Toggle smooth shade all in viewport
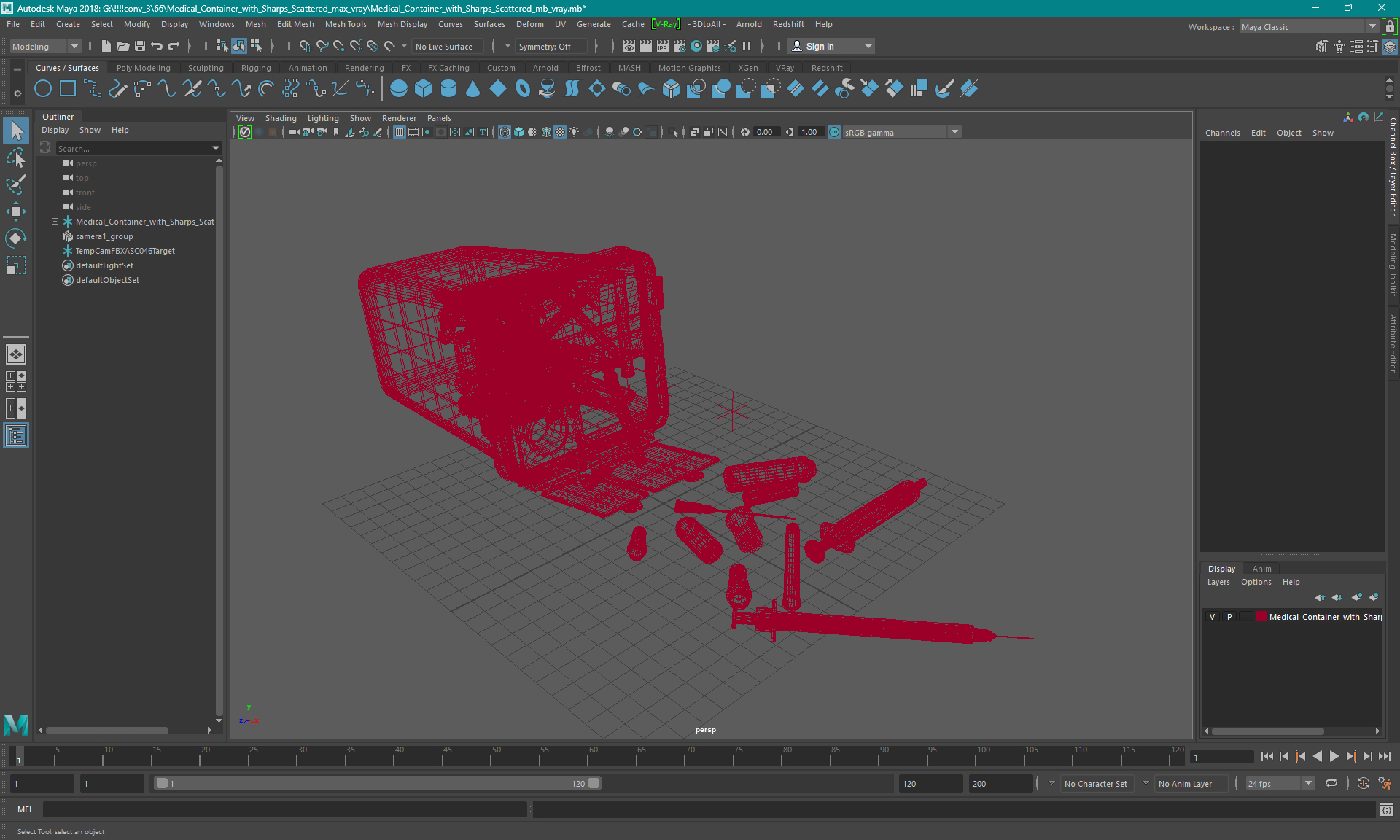This screenshot has width=1400, height=840. click(x=518, y=132)
